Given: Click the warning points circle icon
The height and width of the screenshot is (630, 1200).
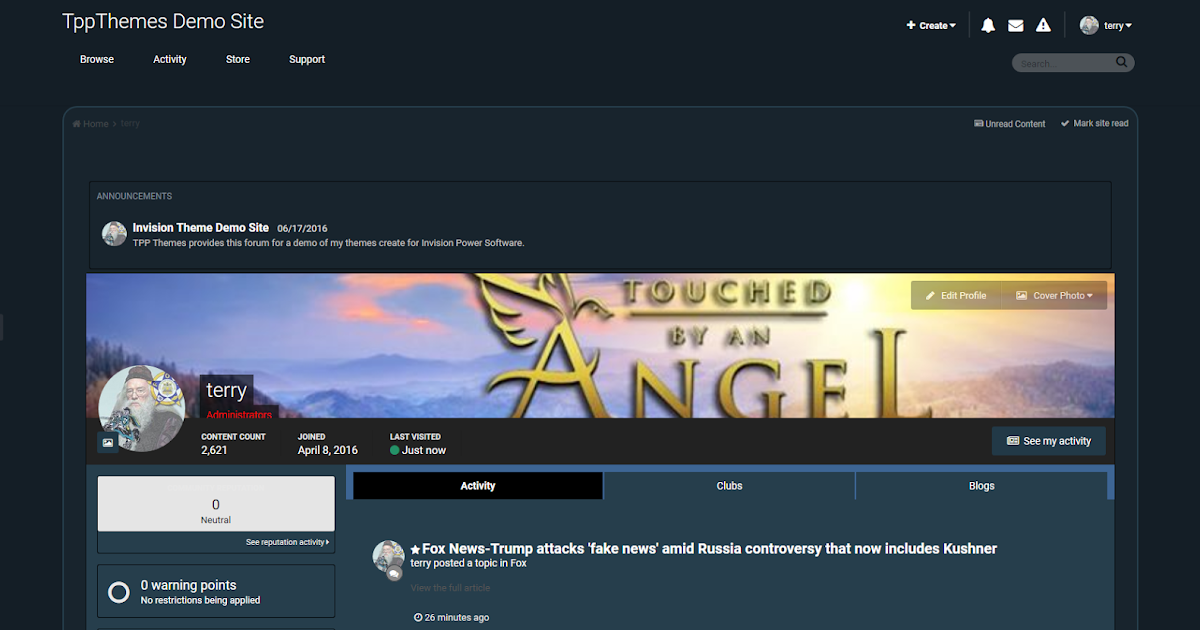Looking at the screenshot, I should (119, 592).
